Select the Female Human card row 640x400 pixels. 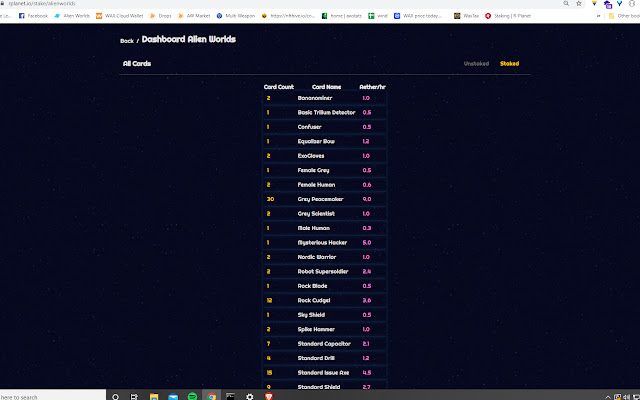point(324,185)
